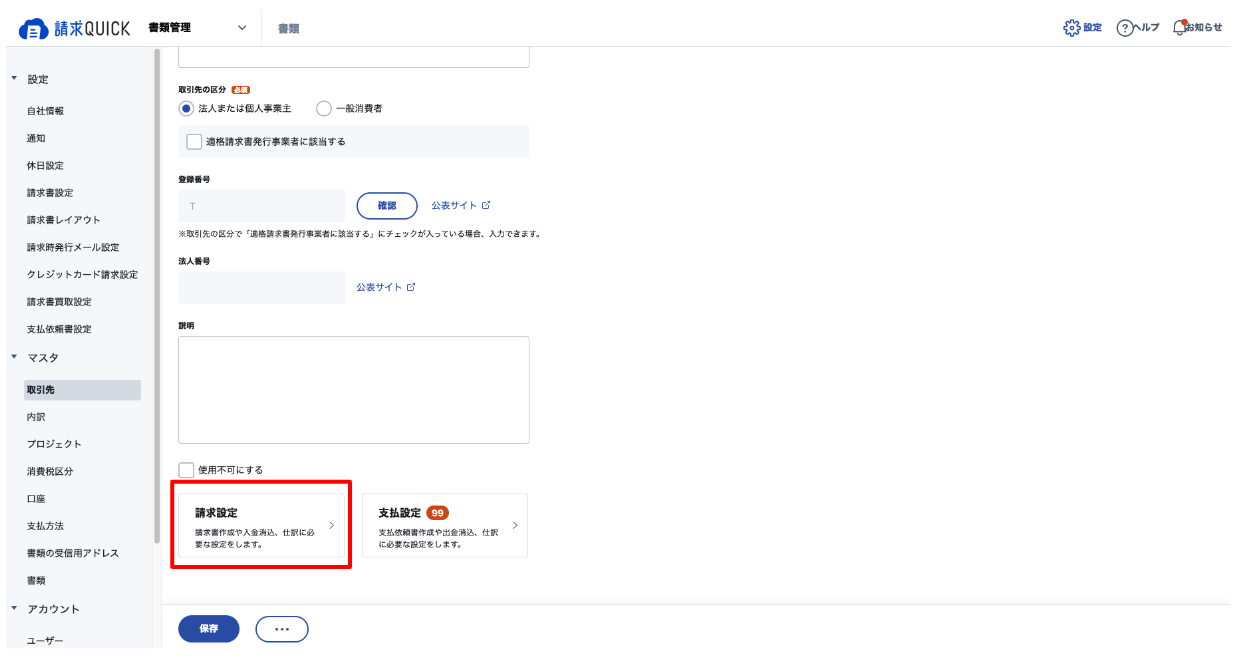Check 使用不可にする checkbox
The width and height of the screenshot is (1239, 663).
point(186,470)
